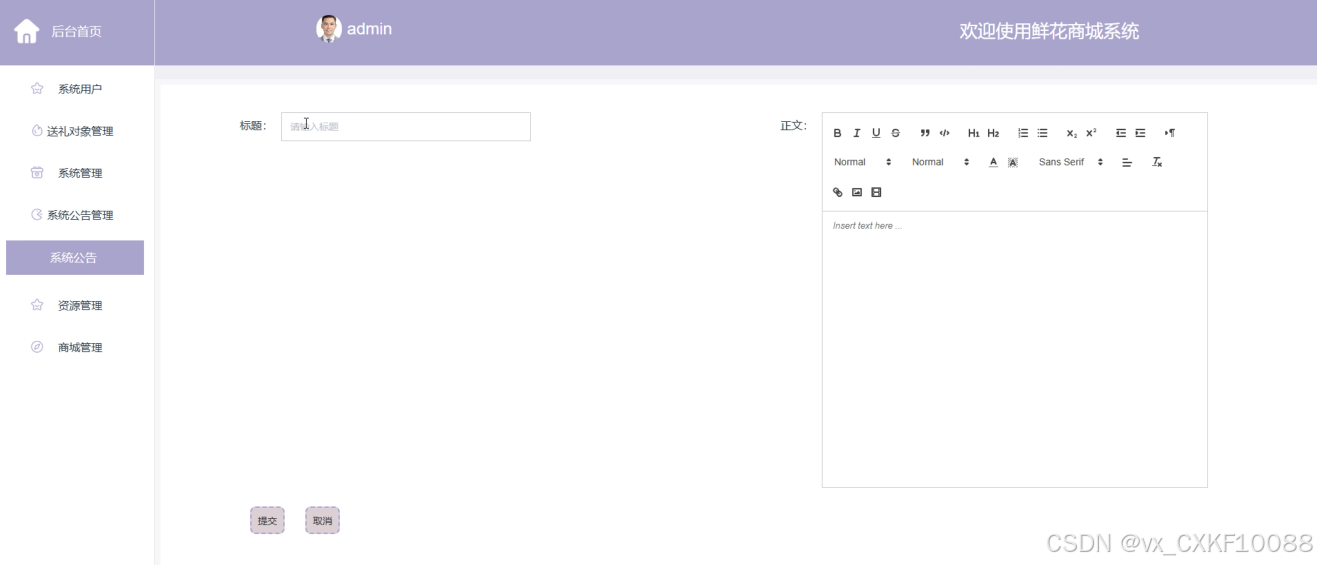This screenshot has width=1317, height=565.
Task: Insert a blockquote
Action: pos(925,133)
